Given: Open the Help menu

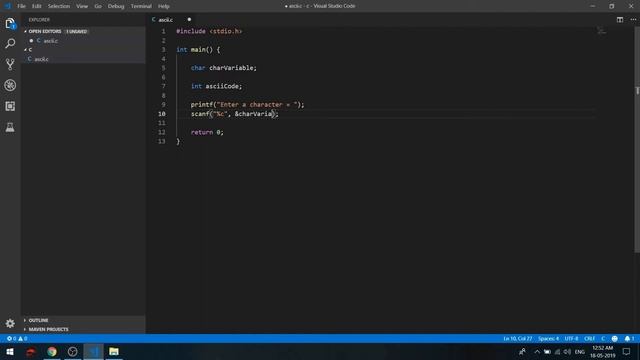Looking at the screenshot, I should 164,6.
